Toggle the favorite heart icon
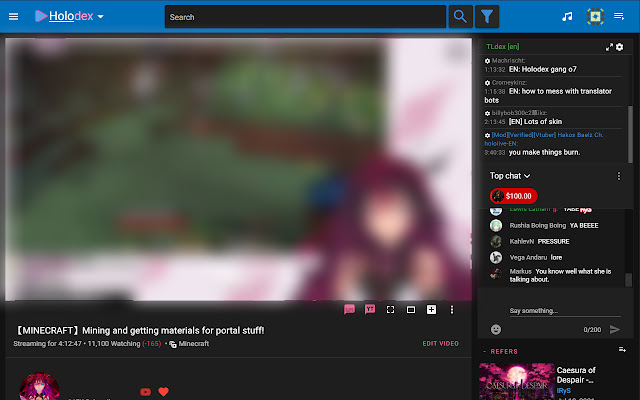 click(x=163, y=392)
